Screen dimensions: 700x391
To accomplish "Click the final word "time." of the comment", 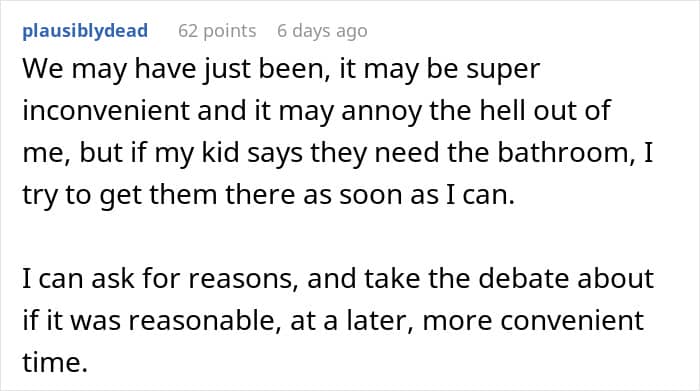I will tap(55, 362).
